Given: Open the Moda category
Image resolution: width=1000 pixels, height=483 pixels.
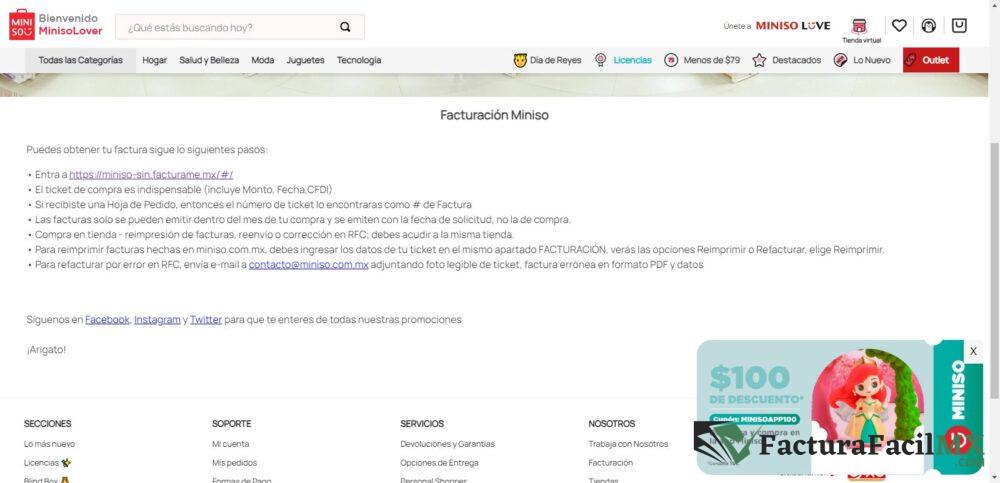Looking at the screenshot, I should point(263,60).
